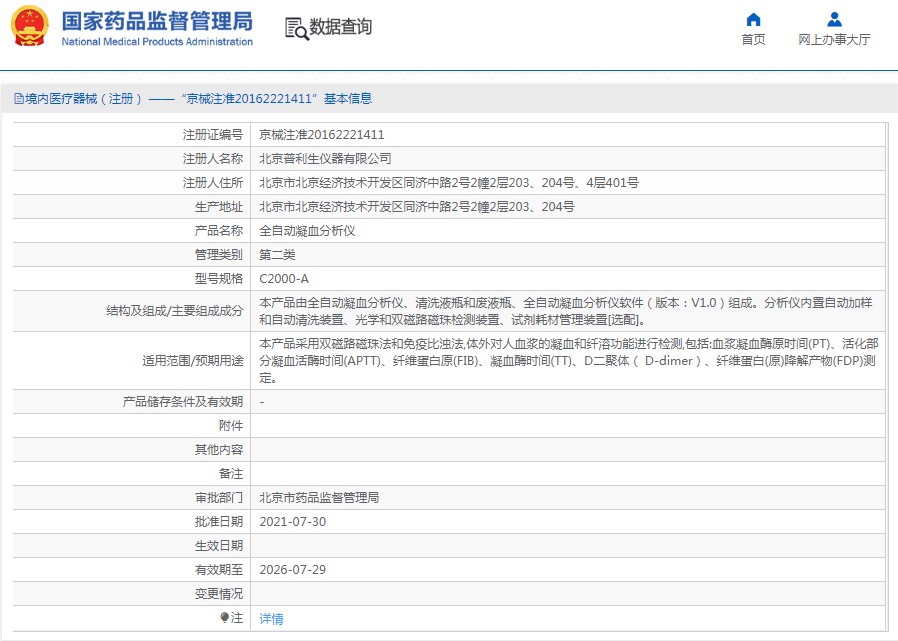Click the 型号规格 label
The height and width of the screenshot is (641, 898).
[219, 279]
